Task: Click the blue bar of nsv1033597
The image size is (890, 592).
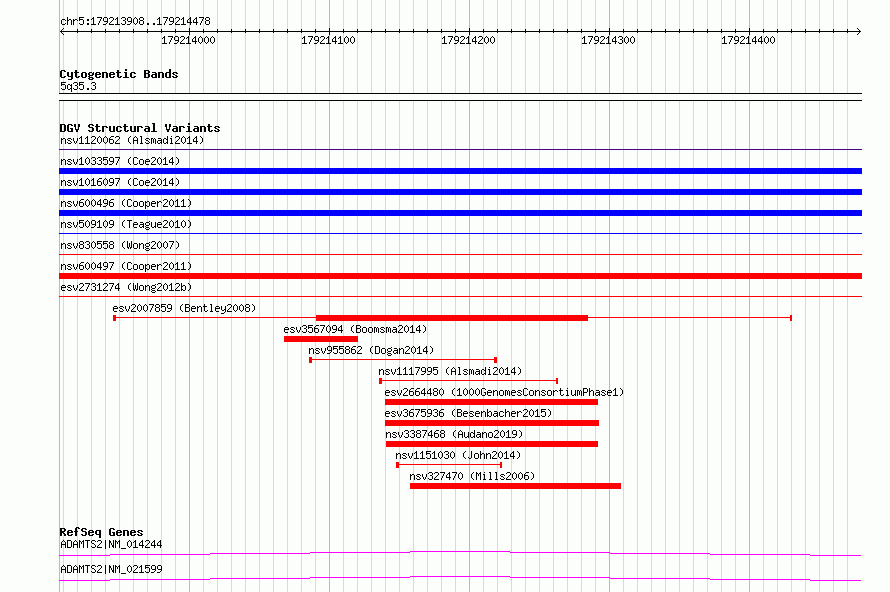Action: [460, 171]
